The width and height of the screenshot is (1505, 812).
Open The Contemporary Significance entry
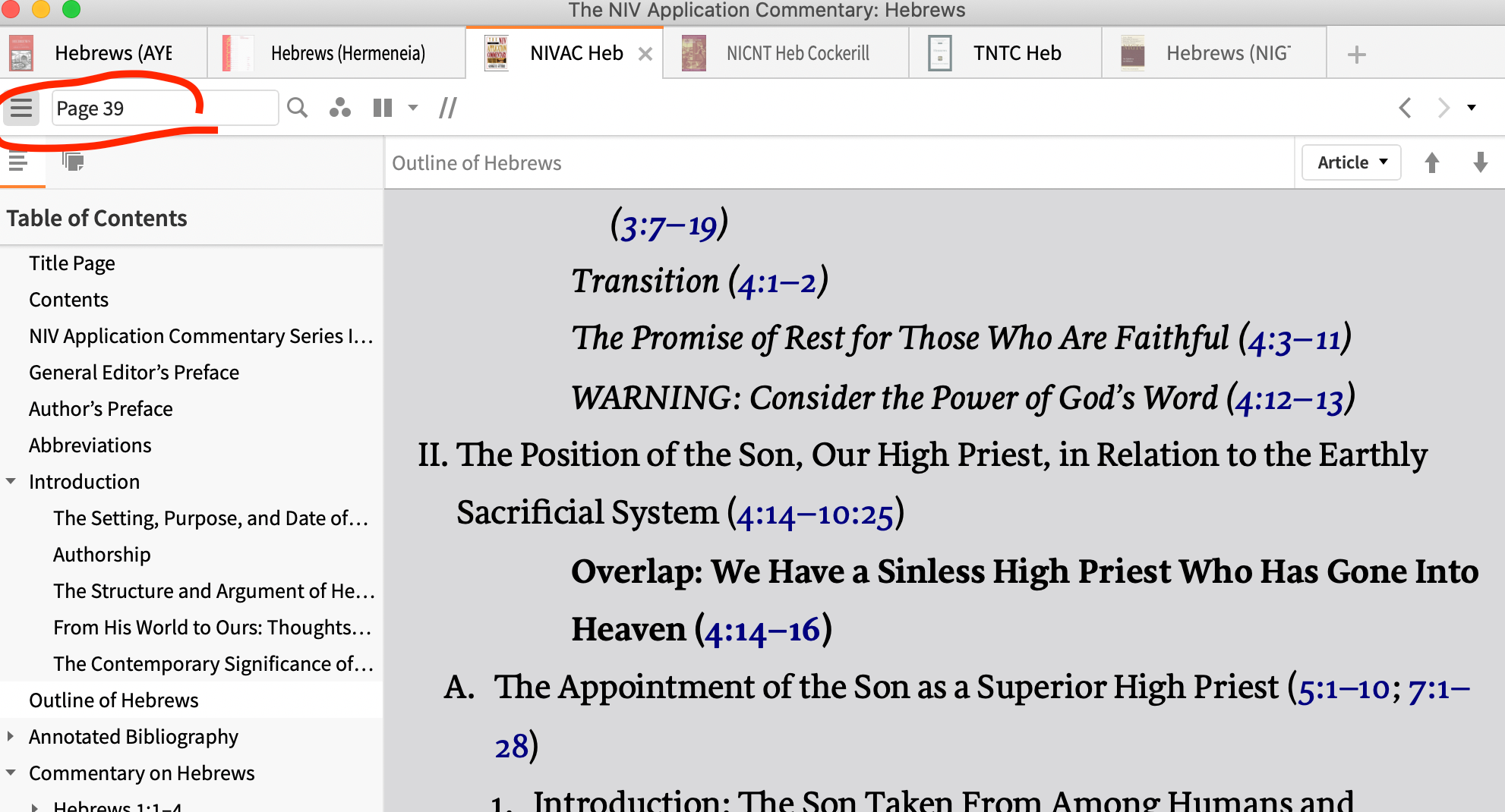[x=213, y=664]
